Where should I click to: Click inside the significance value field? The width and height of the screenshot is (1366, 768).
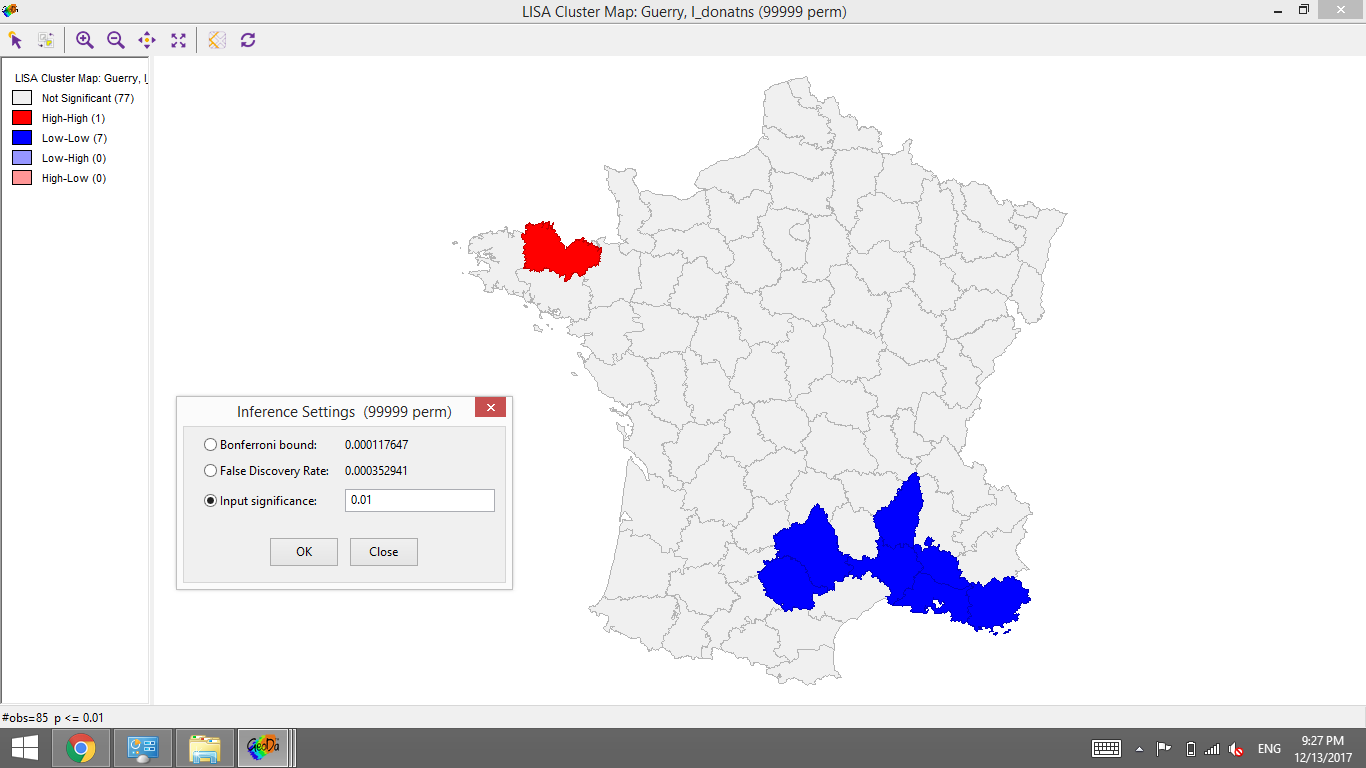pyautogui.click(x=419, y=500)
